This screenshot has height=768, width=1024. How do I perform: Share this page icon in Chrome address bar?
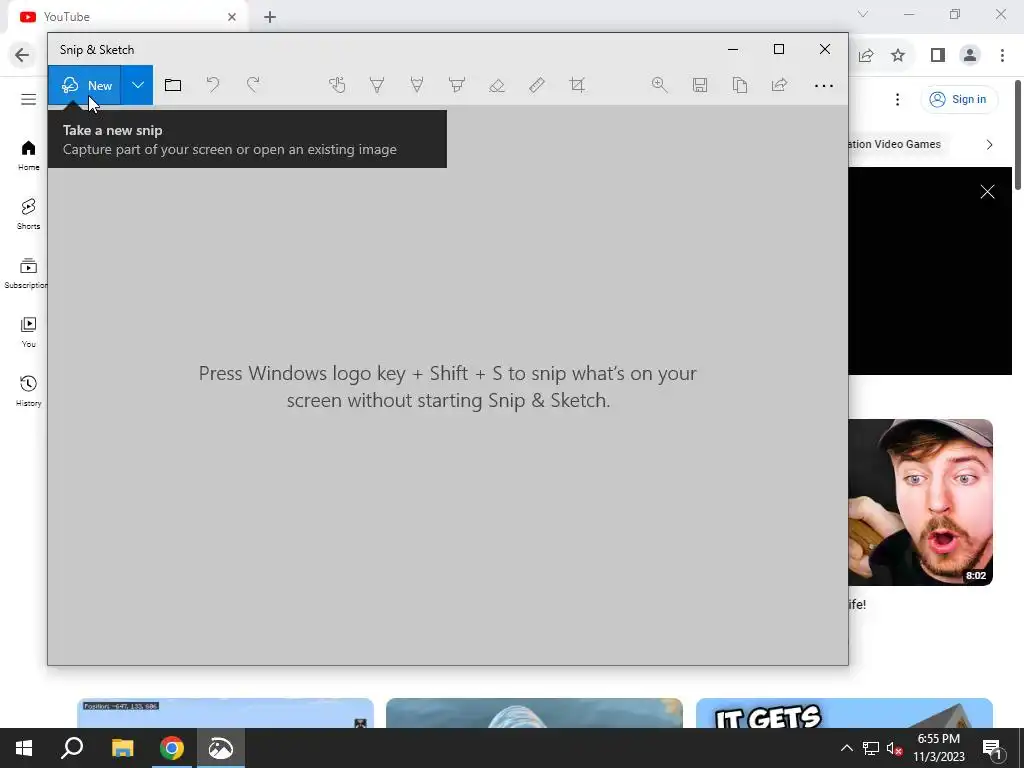click(x=866, y=56)
